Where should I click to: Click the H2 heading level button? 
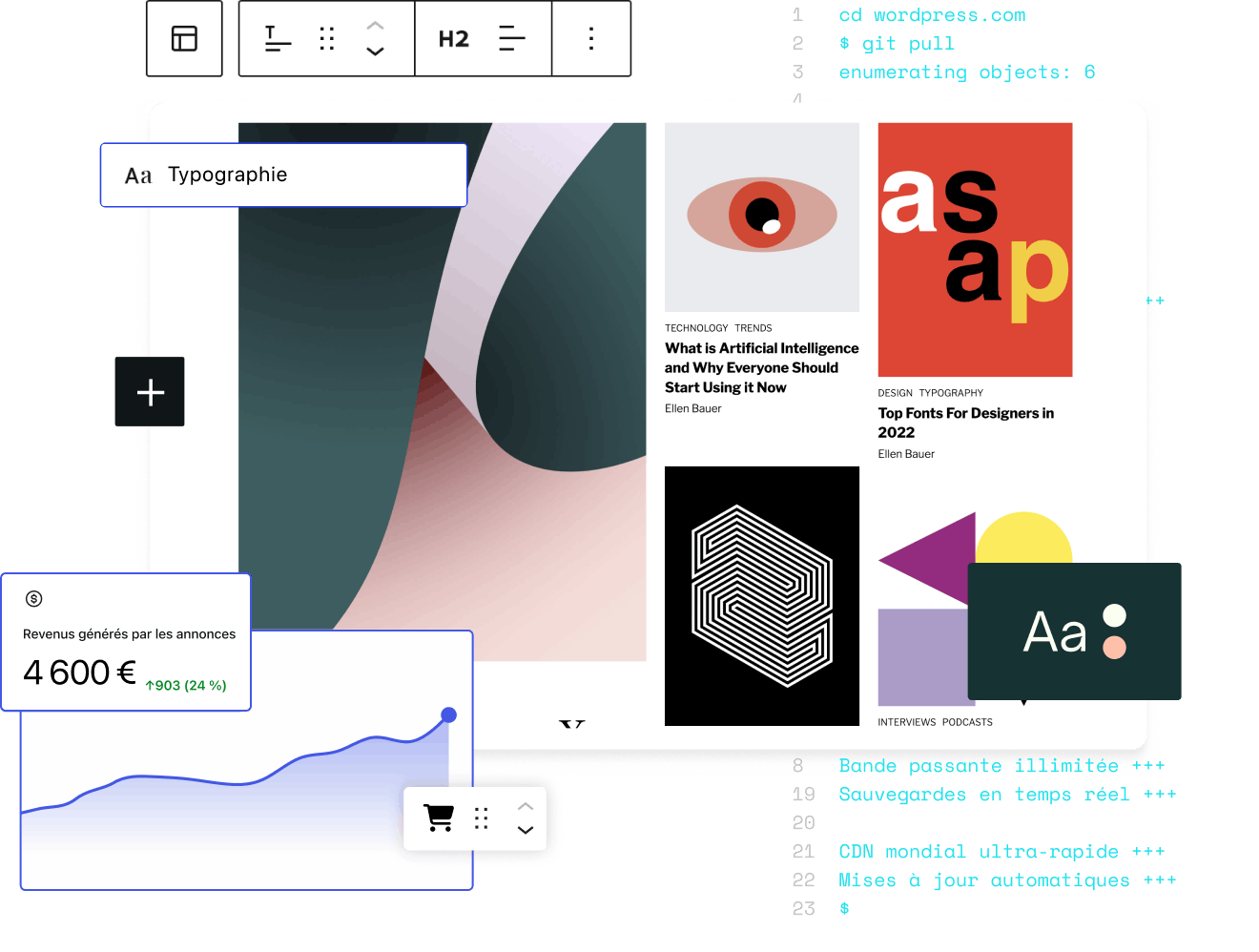tap(453, 39)
